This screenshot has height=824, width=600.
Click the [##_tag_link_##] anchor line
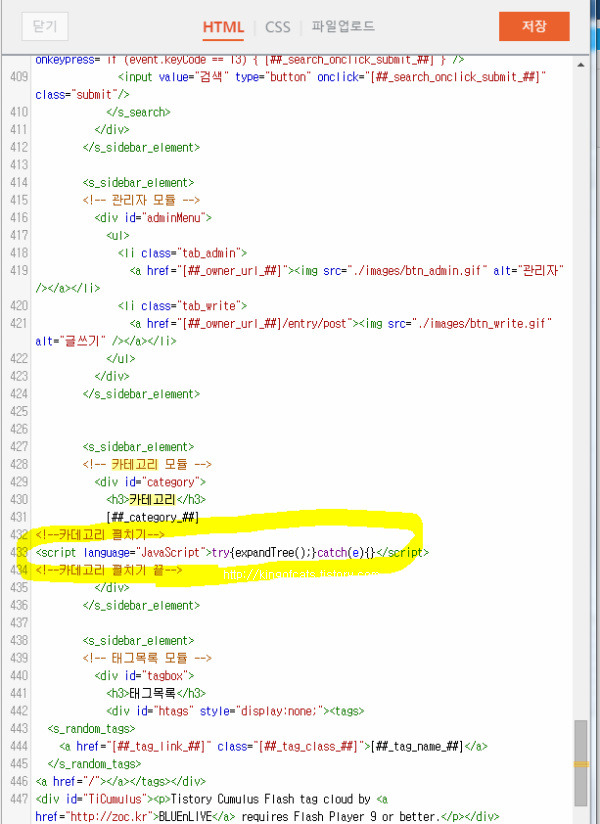pyautogui.click(x=273, y=746)
